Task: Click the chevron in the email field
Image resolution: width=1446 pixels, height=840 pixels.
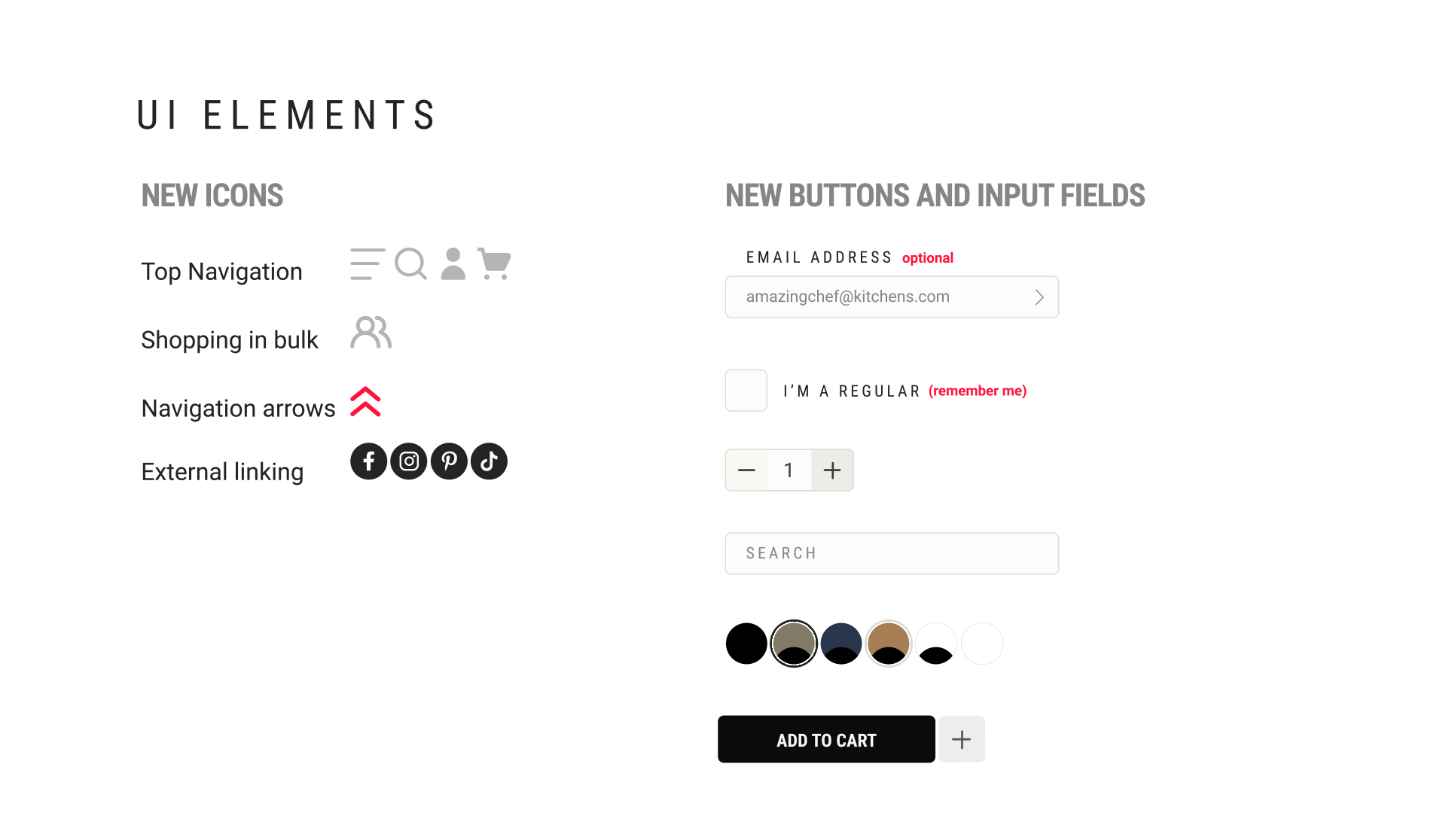Action: pos(1039,297)
